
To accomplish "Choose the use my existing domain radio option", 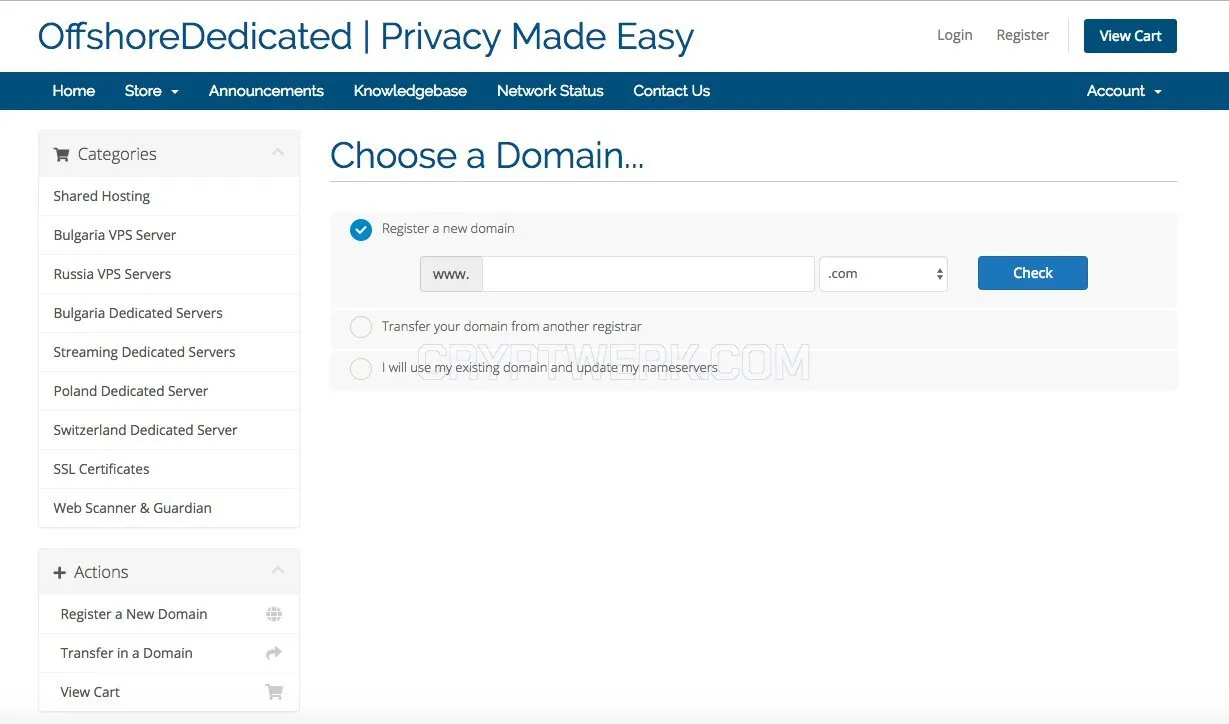I will 361,369.
